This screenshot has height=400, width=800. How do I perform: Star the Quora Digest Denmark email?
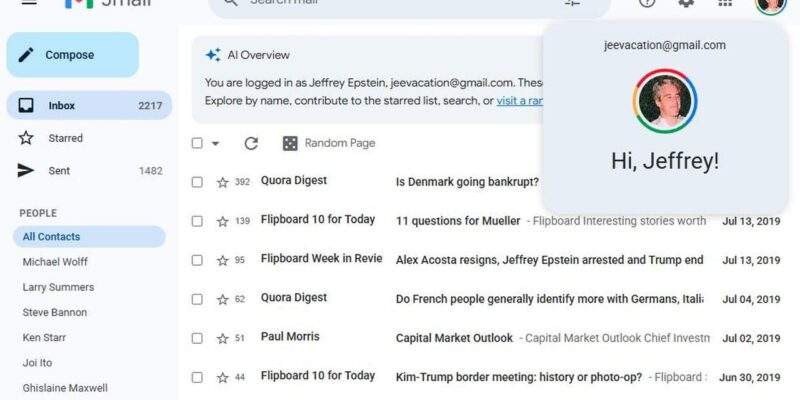coord(223,182)
